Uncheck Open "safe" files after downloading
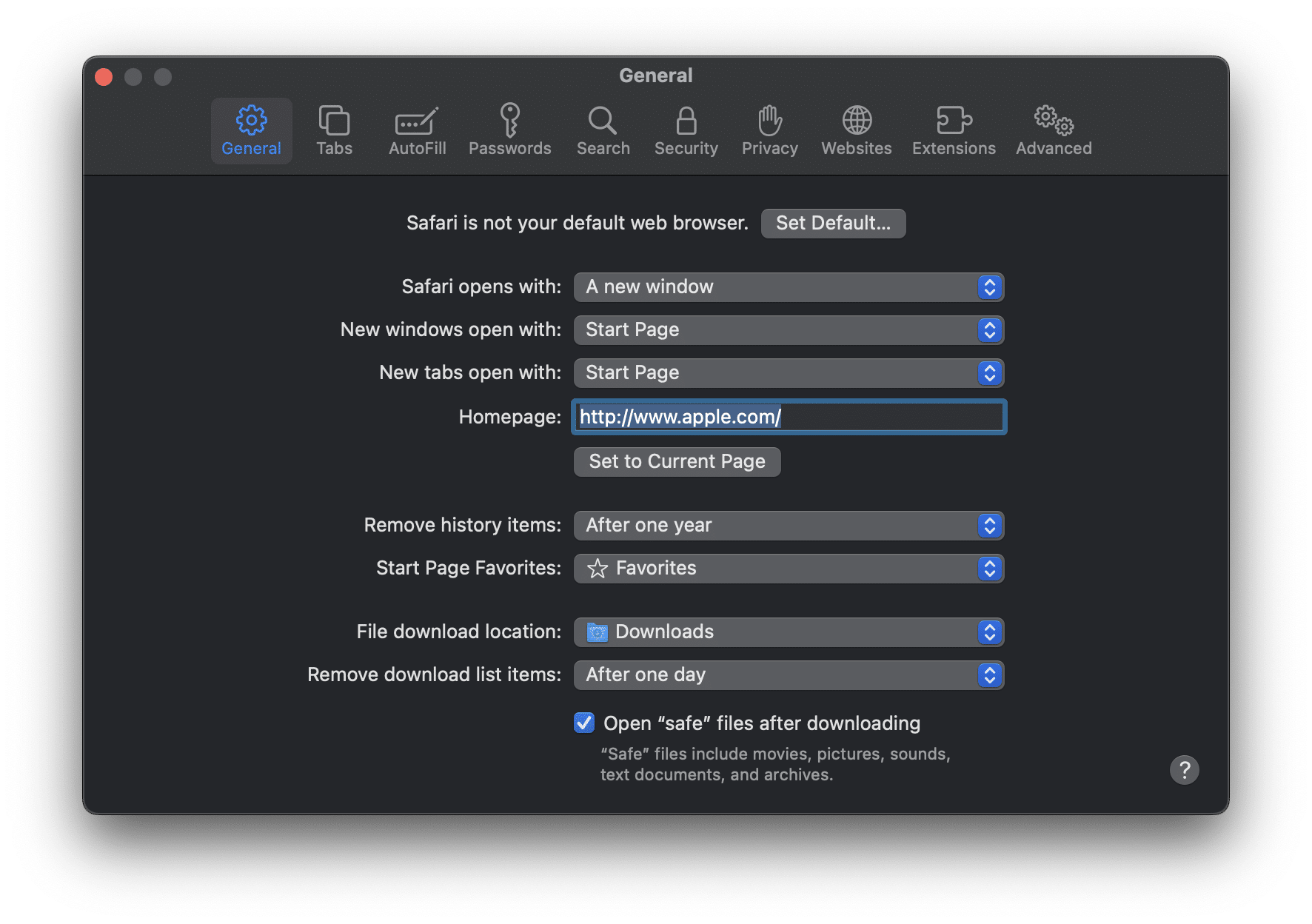 pyautogui.click(x=584, y=723)
